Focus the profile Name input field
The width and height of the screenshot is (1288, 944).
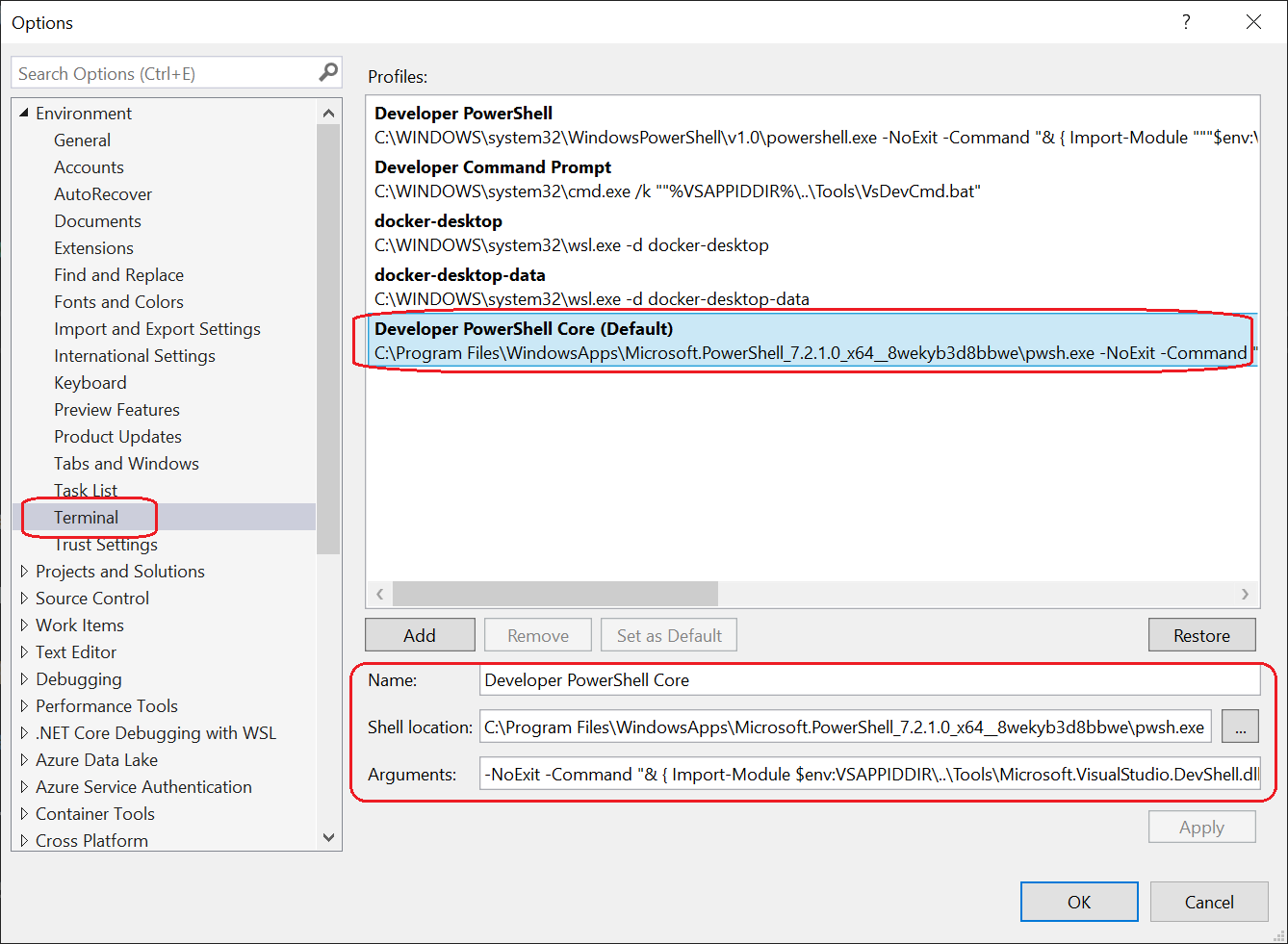click(x=866, y=679)
